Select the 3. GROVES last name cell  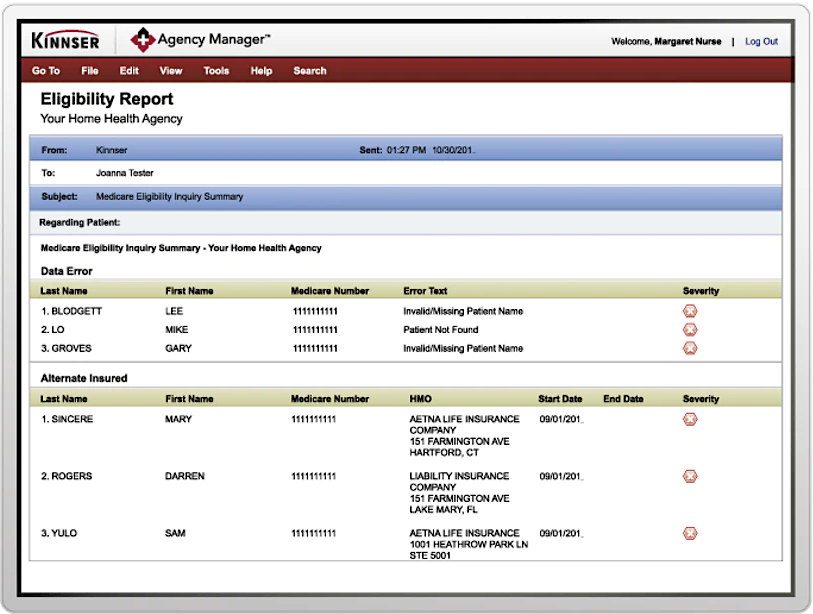coord(66,348)
